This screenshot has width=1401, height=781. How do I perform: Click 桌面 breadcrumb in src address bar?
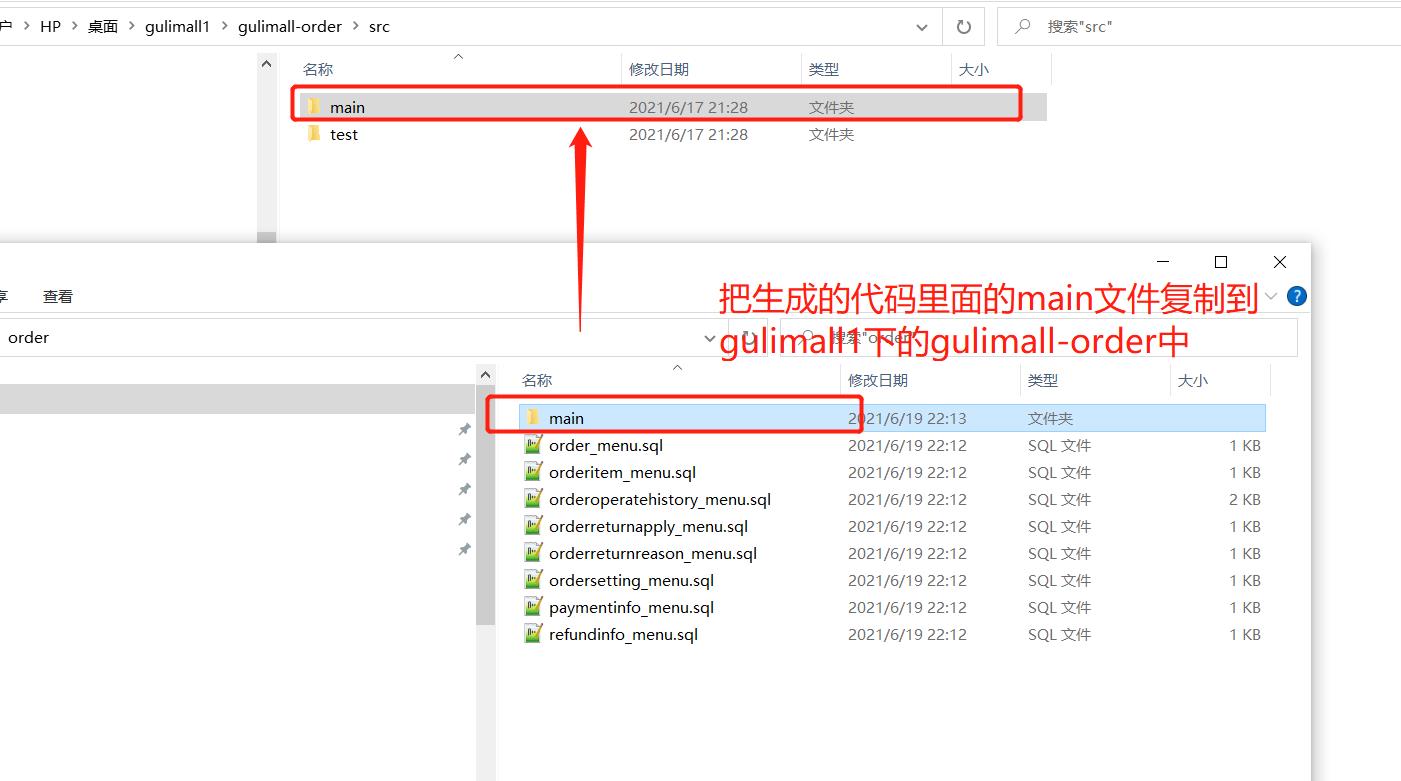[x=103, y=27]
